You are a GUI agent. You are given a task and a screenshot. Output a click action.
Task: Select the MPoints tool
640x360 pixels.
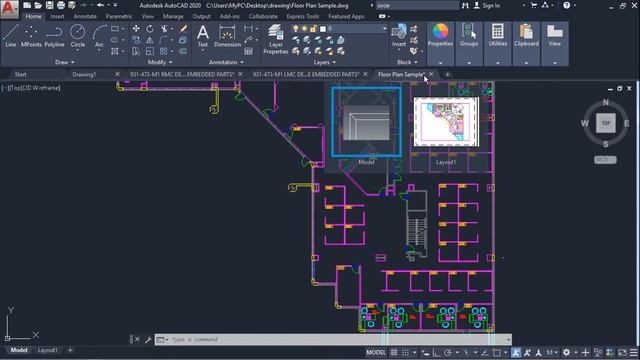pos(31,36)
